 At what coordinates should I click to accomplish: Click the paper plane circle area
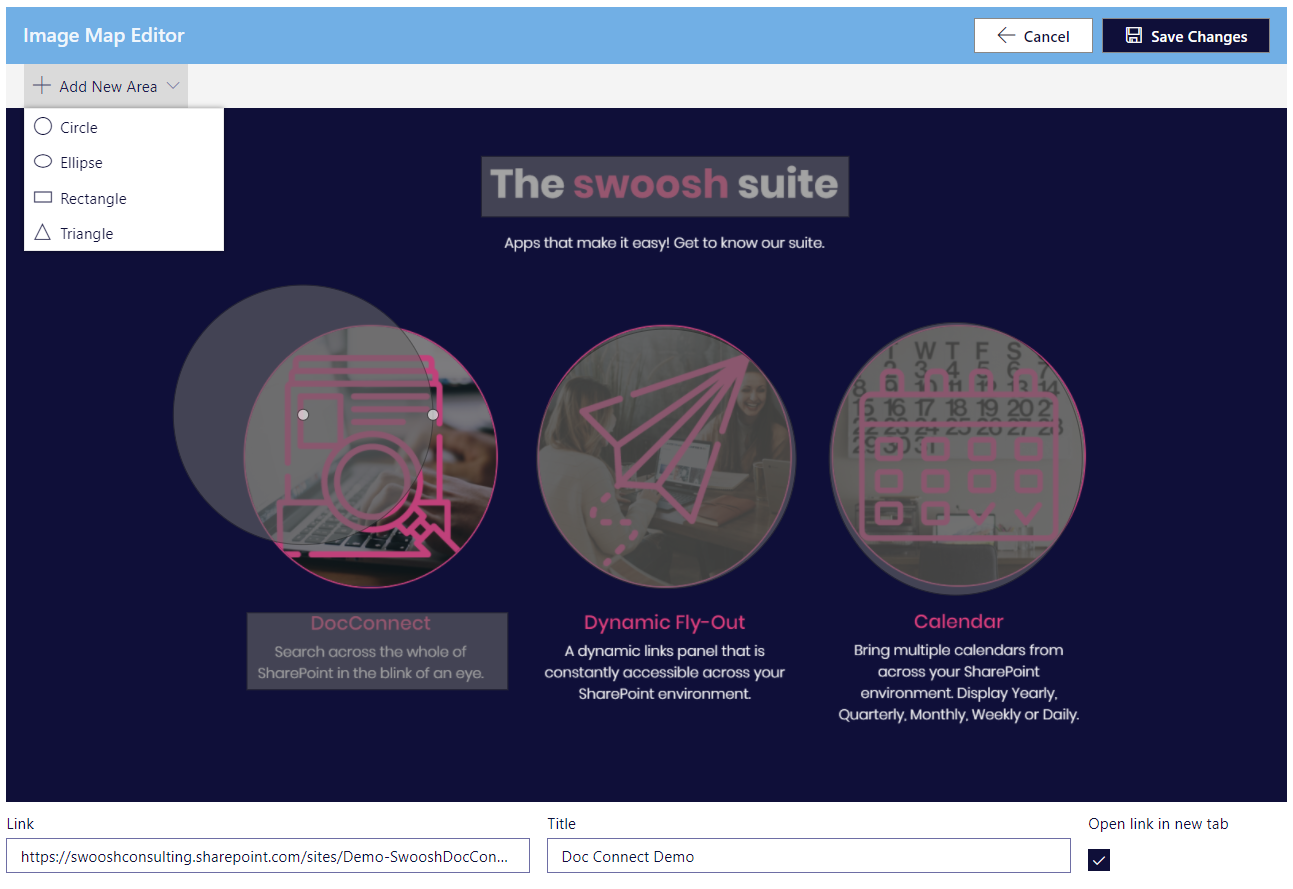[x=665, y=458]
